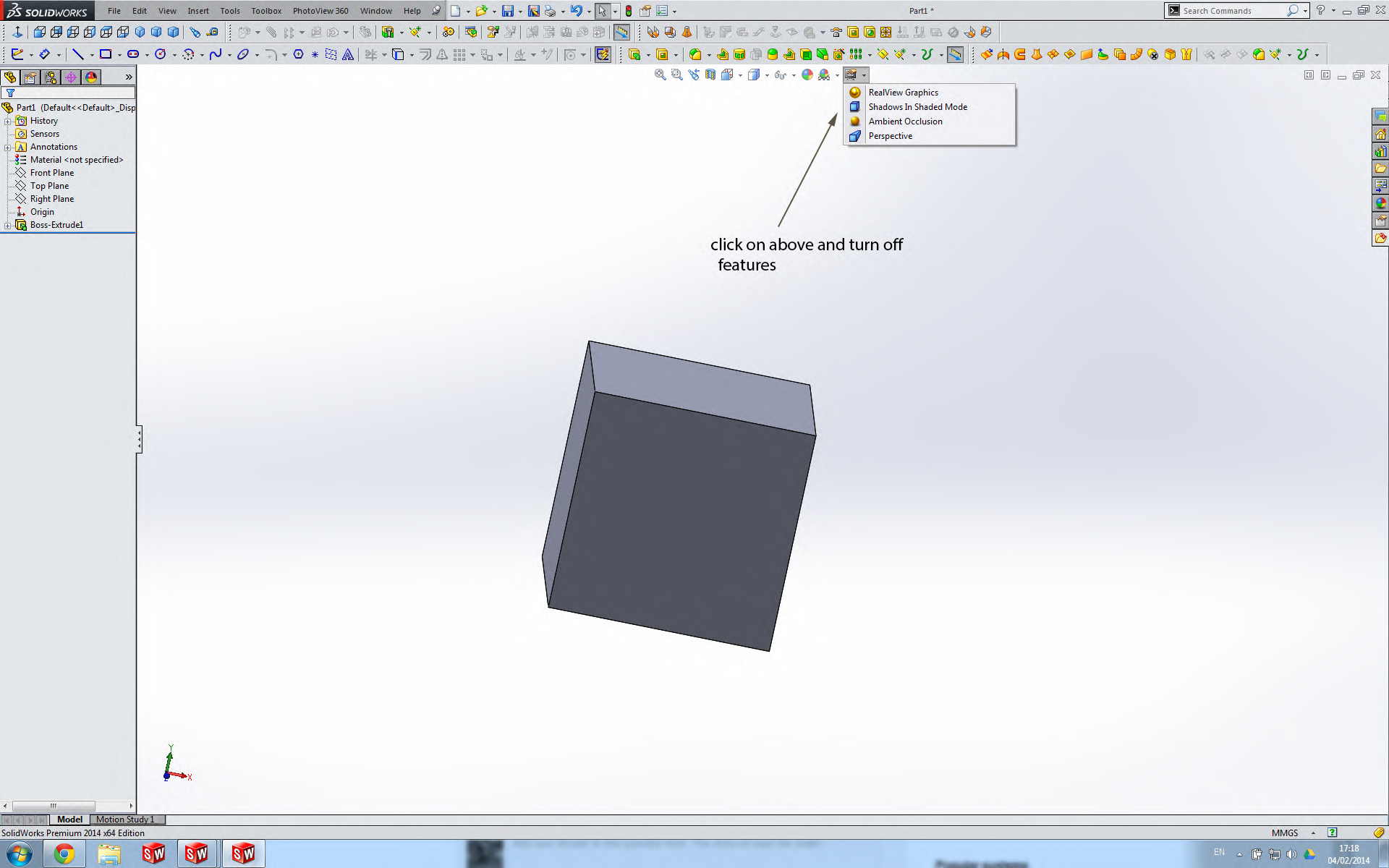This screenshot has width=1389, height=868.
Task: Open the Edit Appearance color ball icon
Action: click(x=807, y=75)
